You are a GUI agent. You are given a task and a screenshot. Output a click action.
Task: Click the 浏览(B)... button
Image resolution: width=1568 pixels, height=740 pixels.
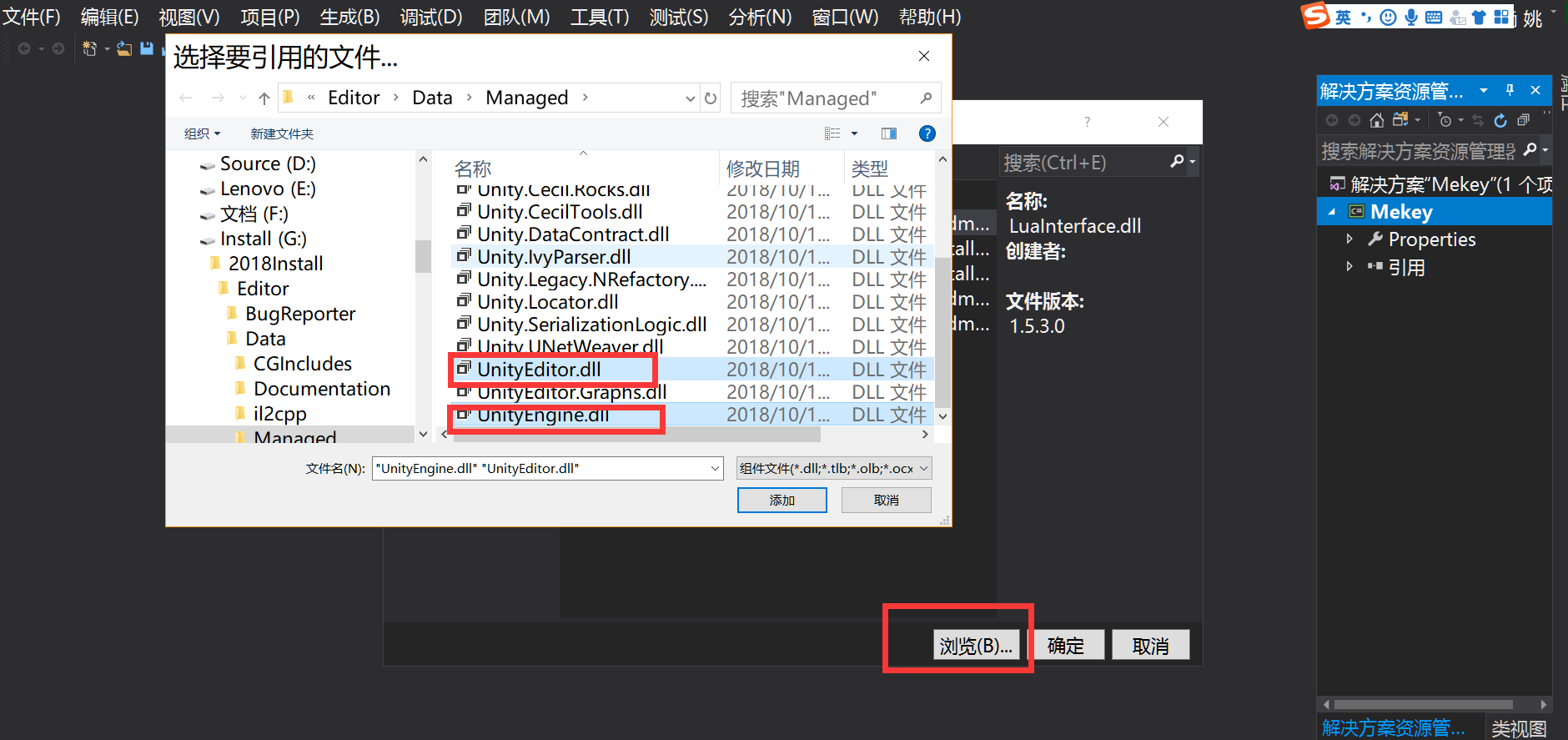[x=976, y=646]
